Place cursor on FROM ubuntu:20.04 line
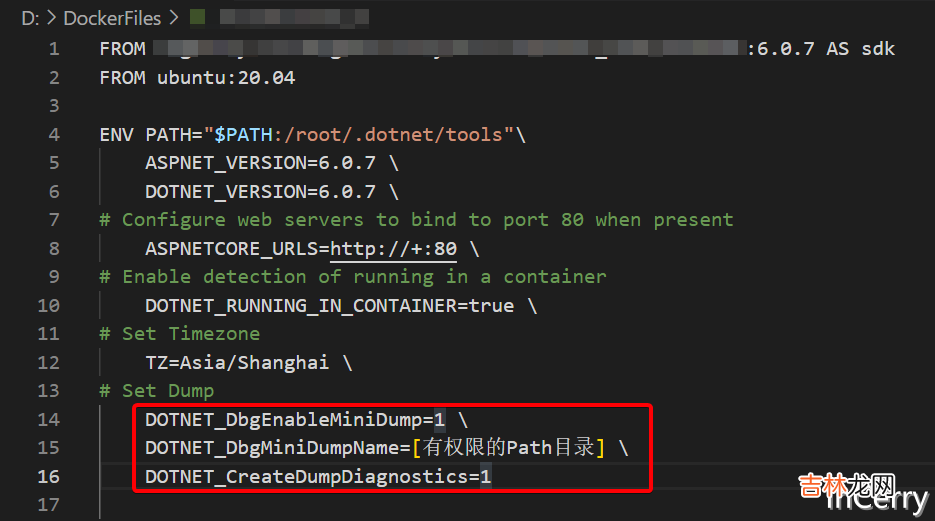This screenshot has height=521, width=935. pos(197,77)
